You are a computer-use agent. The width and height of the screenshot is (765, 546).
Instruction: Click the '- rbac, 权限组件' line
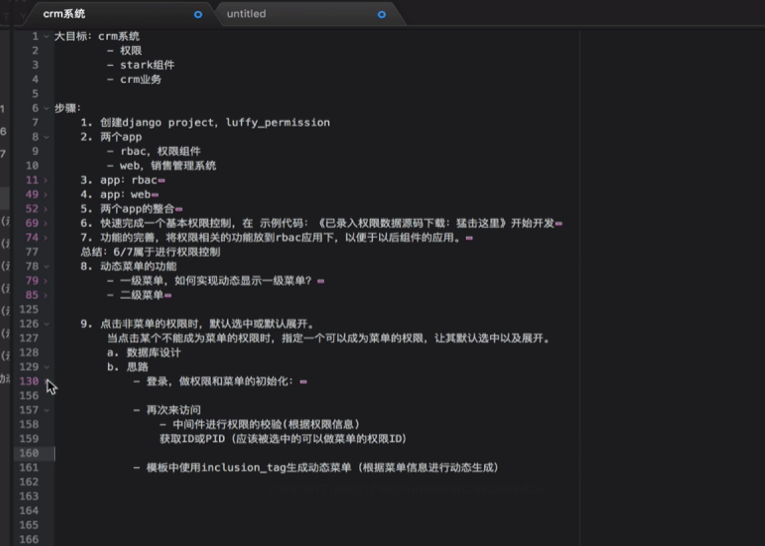(154, 151)
